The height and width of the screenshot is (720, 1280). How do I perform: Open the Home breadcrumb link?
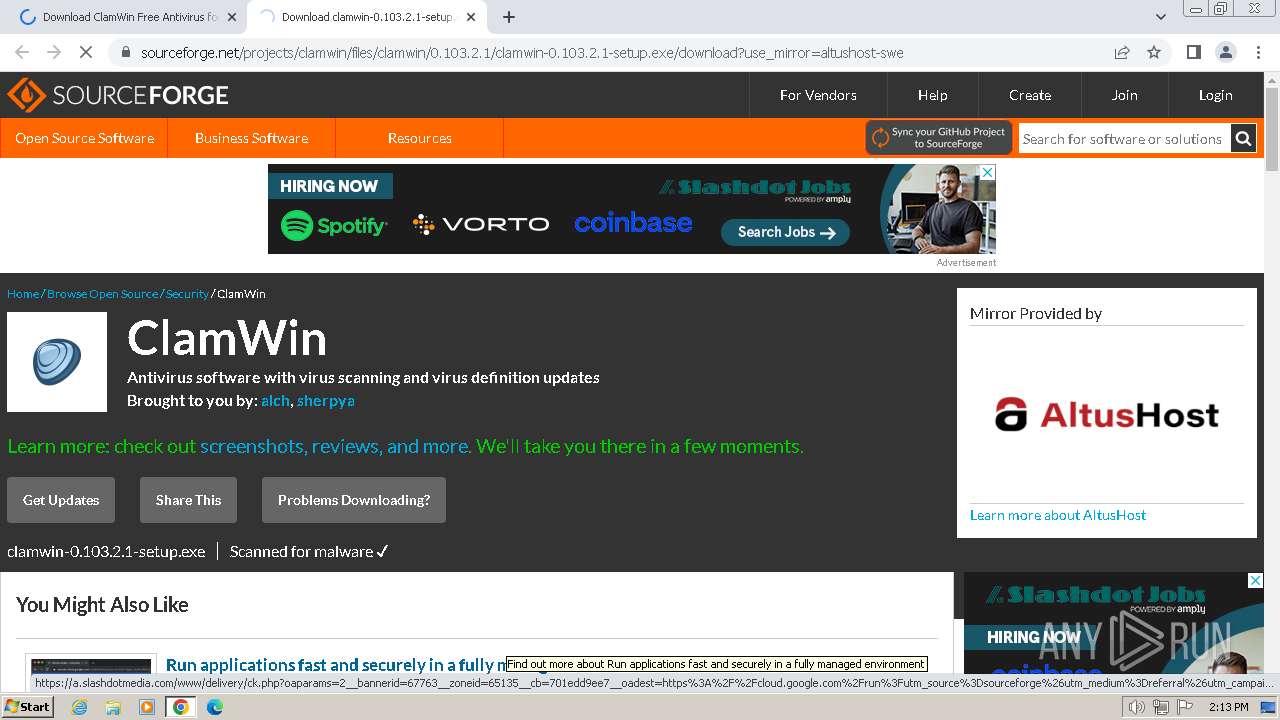(23, 294)
